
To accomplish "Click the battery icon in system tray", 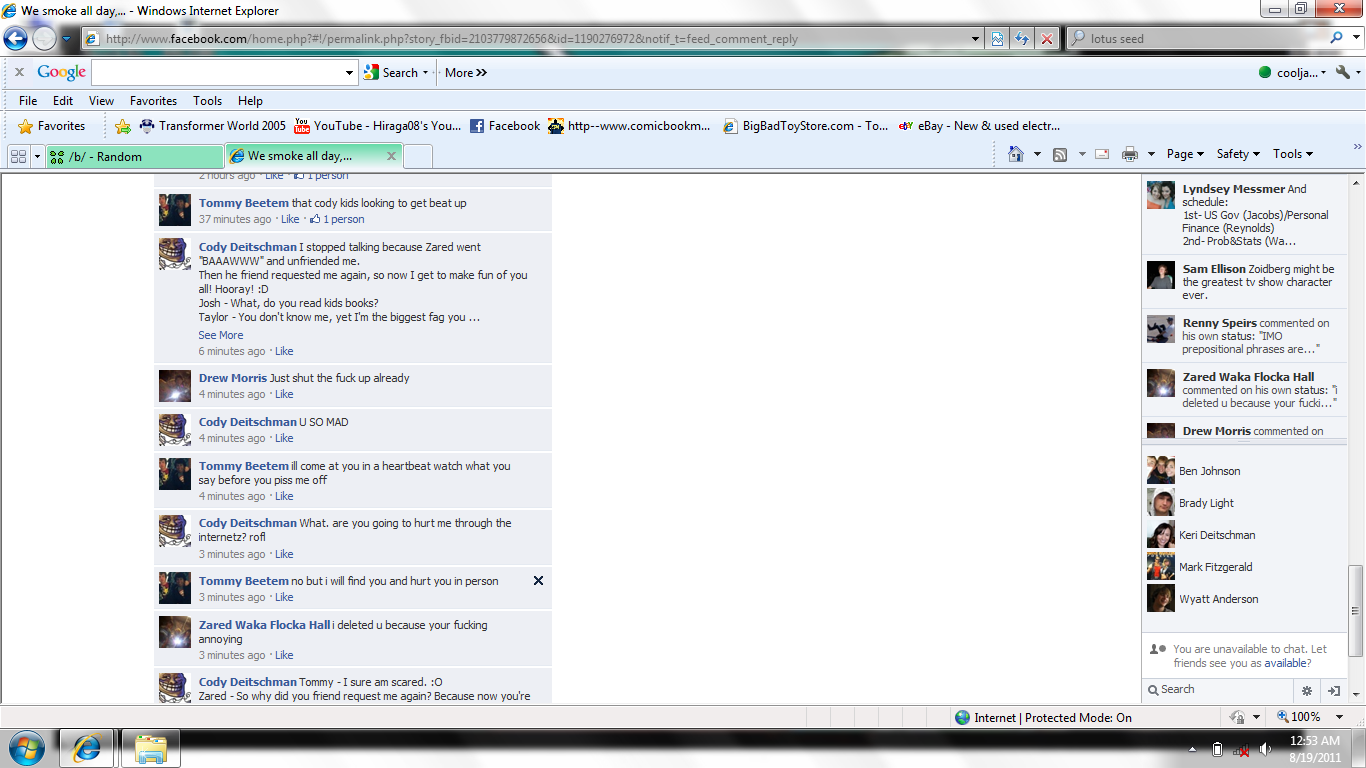I will pos(1217,748).
